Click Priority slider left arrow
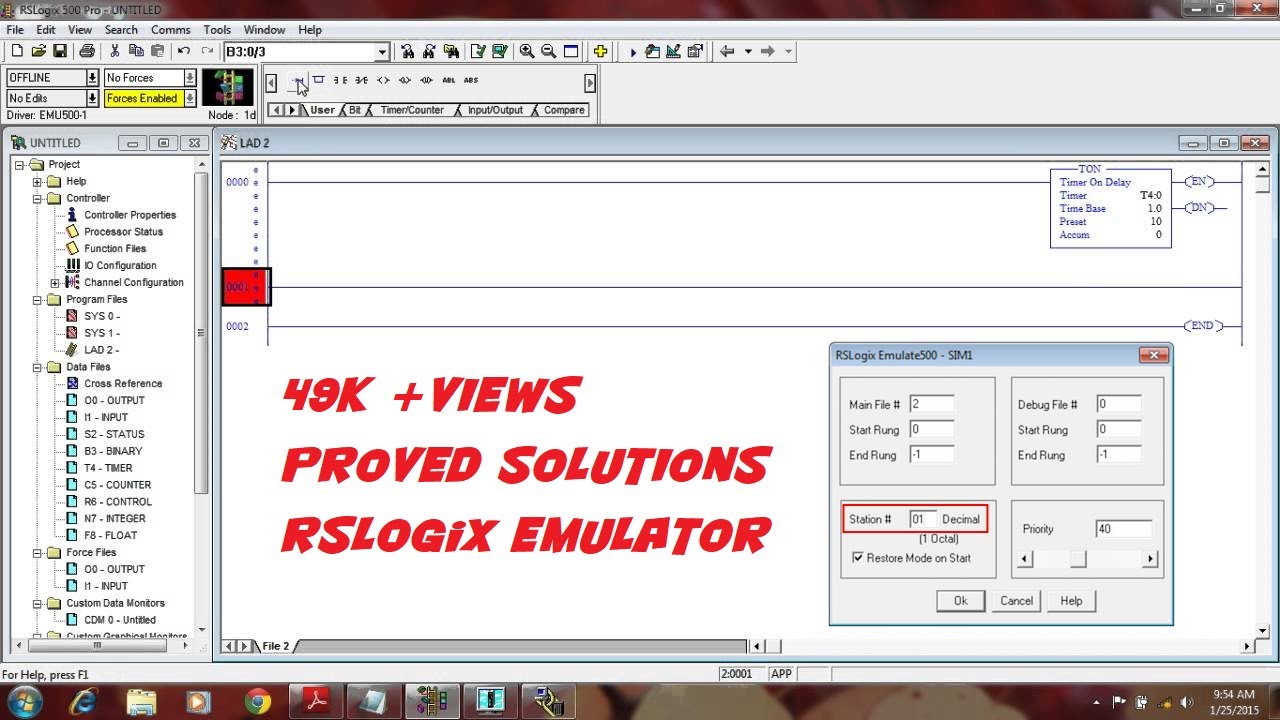 [1024, 559]
